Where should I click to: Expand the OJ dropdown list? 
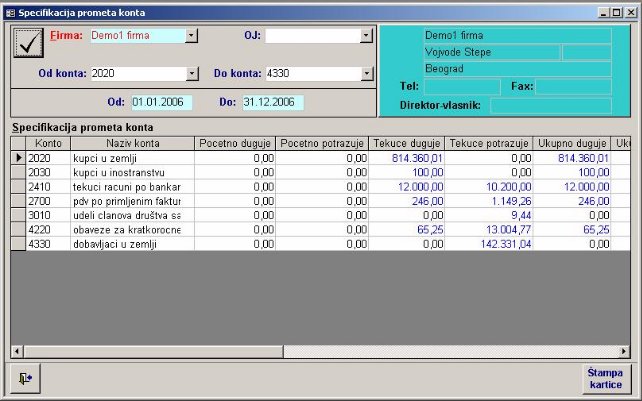pos(367,35)
